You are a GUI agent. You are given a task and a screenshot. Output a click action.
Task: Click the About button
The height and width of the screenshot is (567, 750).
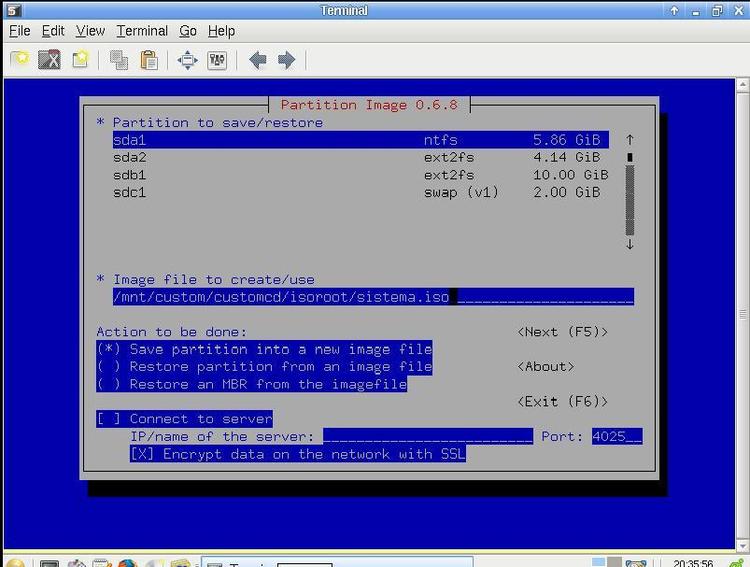(546, 367)
